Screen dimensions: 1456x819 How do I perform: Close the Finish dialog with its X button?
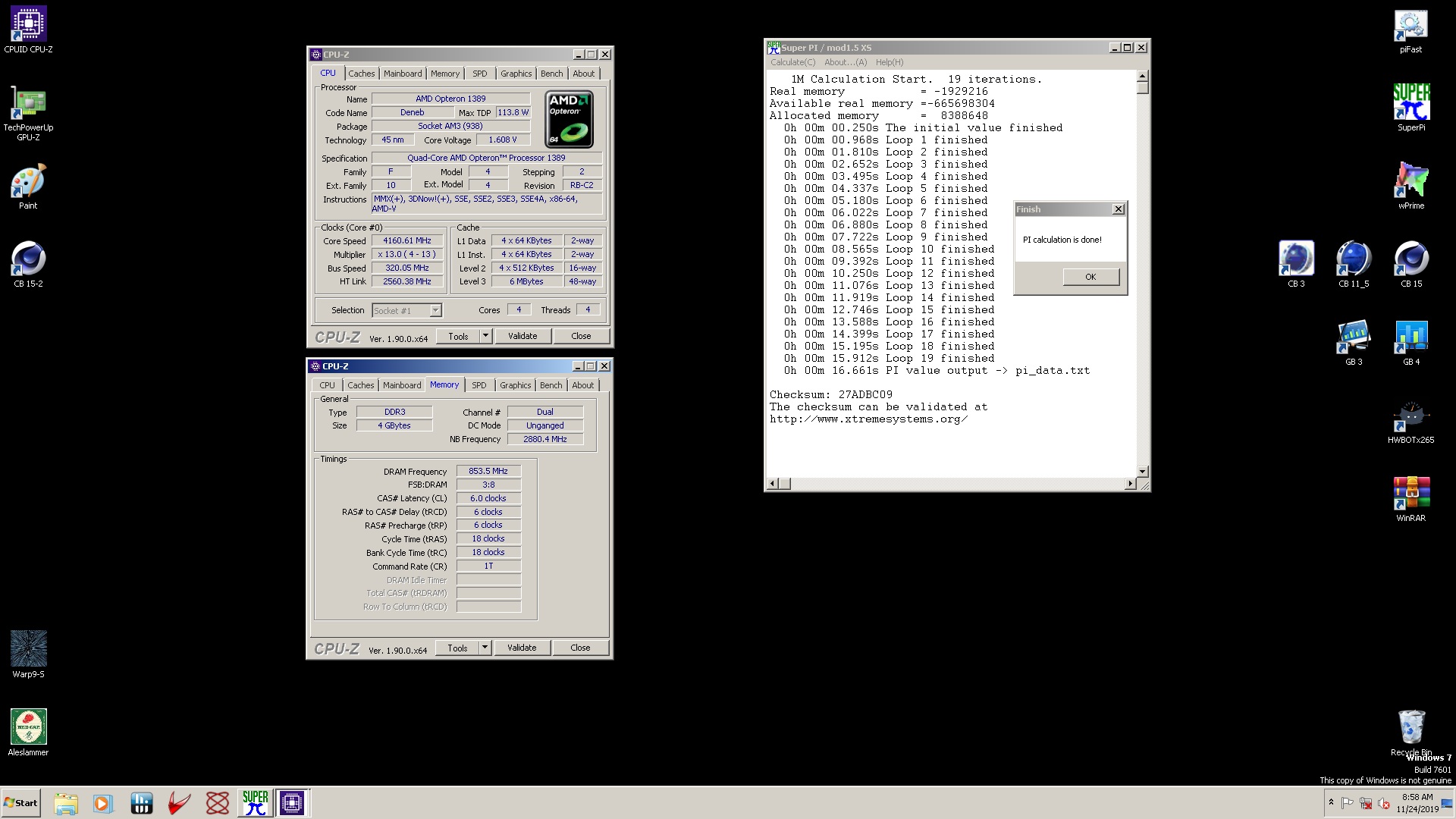click(1118, 209)
